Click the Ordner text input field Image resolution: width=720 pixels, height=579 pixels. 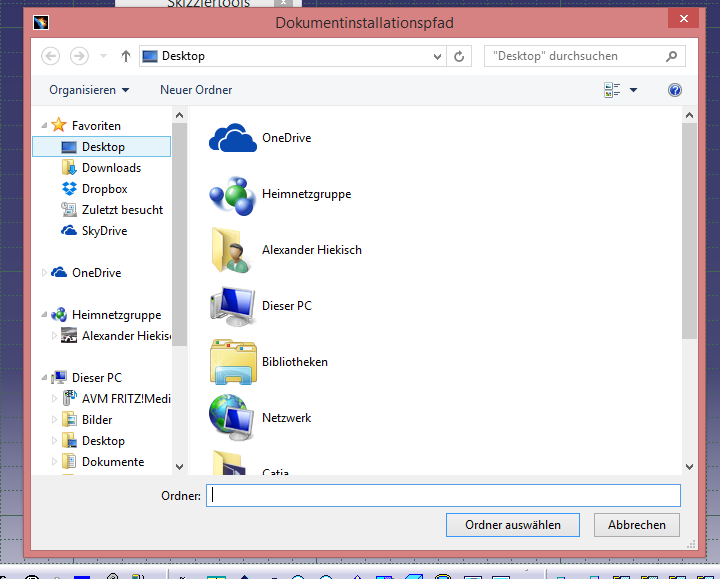coord(443,496)
